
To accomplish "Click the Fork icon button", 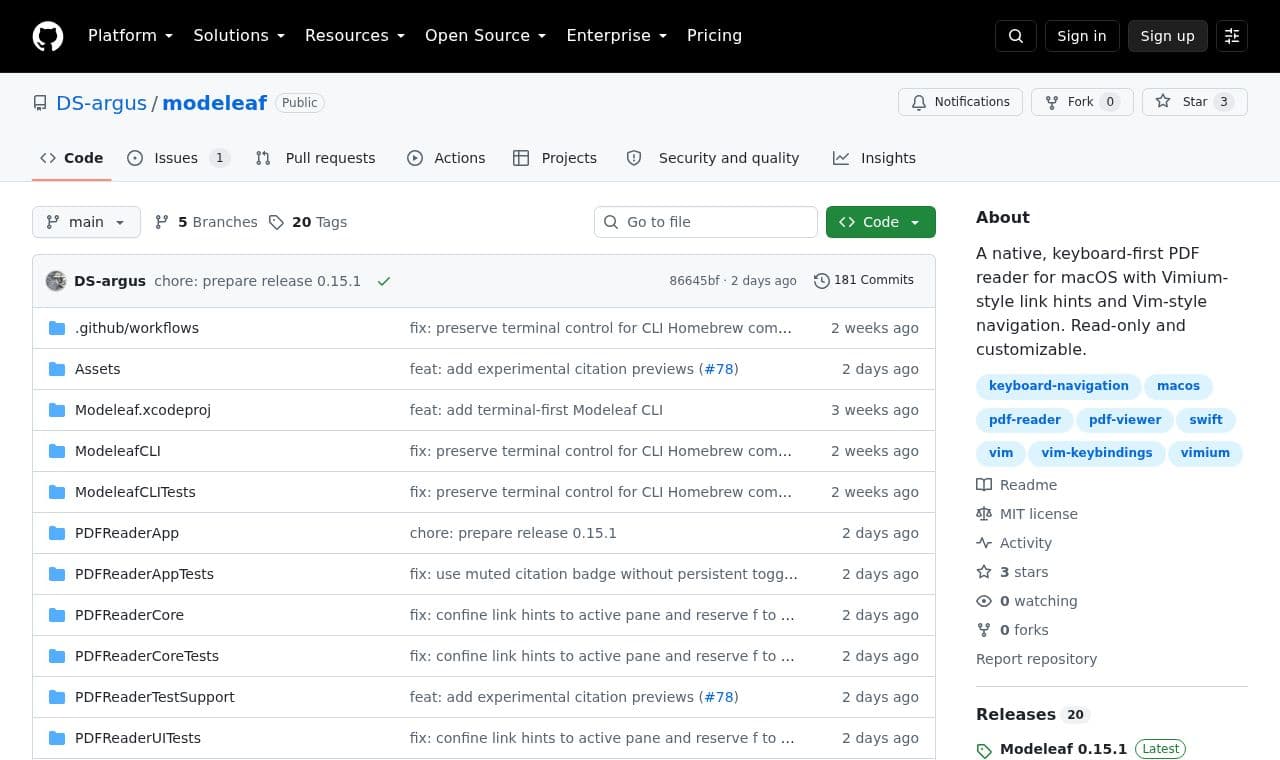I will tap(1052, 102).
